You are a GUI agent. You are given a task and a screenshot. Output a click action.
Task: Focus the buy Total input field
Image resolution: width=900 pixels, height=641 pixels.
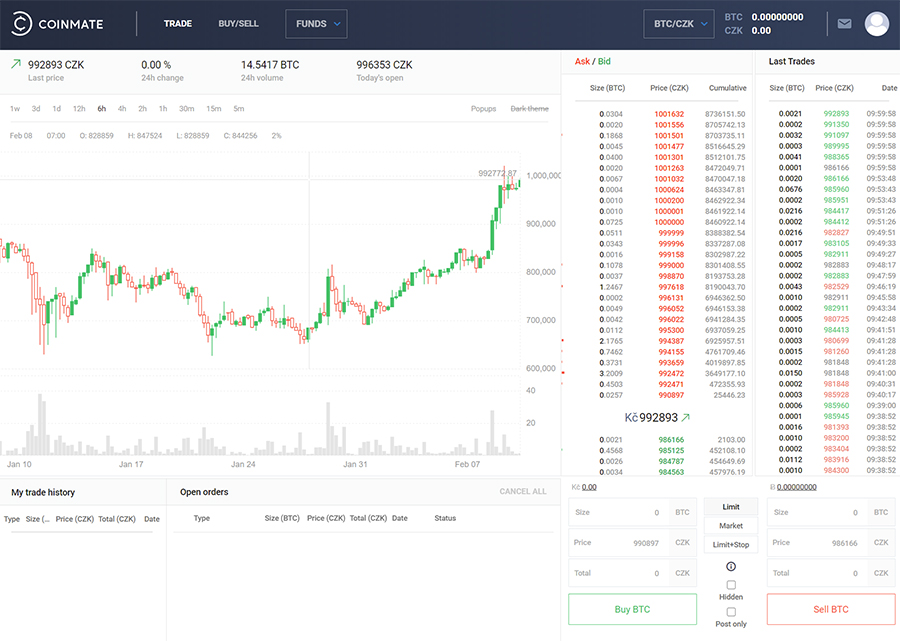click(x=632, y=573)
